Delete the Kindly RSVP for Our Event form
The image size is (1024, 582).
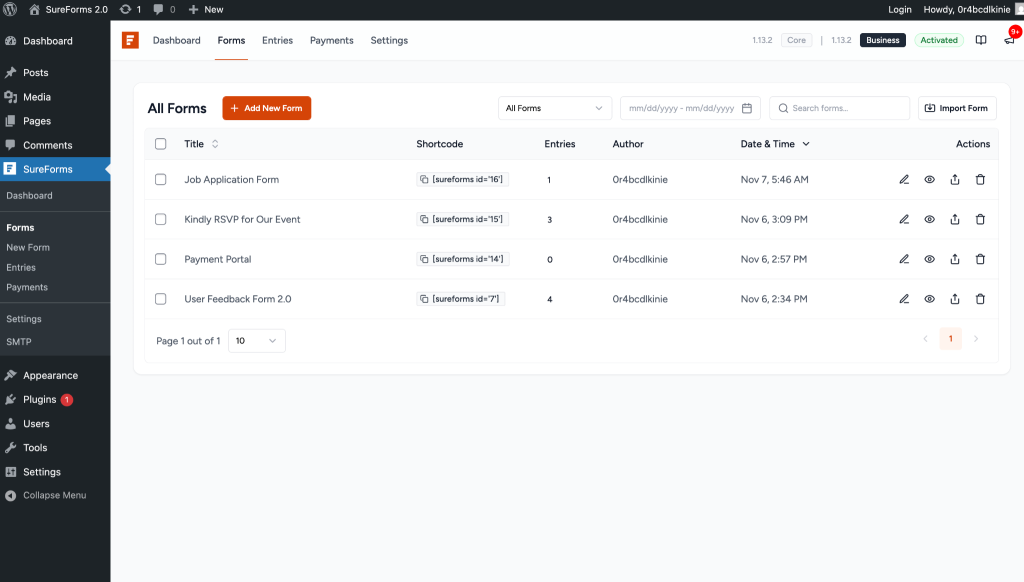coord(980,219)
